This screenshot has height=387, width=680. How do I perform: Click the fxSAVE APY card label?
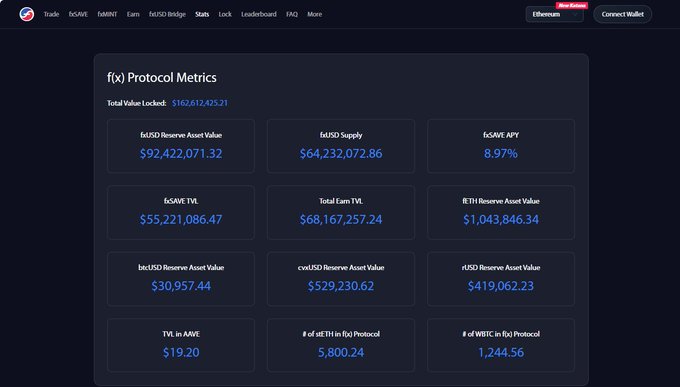point(501,135)
